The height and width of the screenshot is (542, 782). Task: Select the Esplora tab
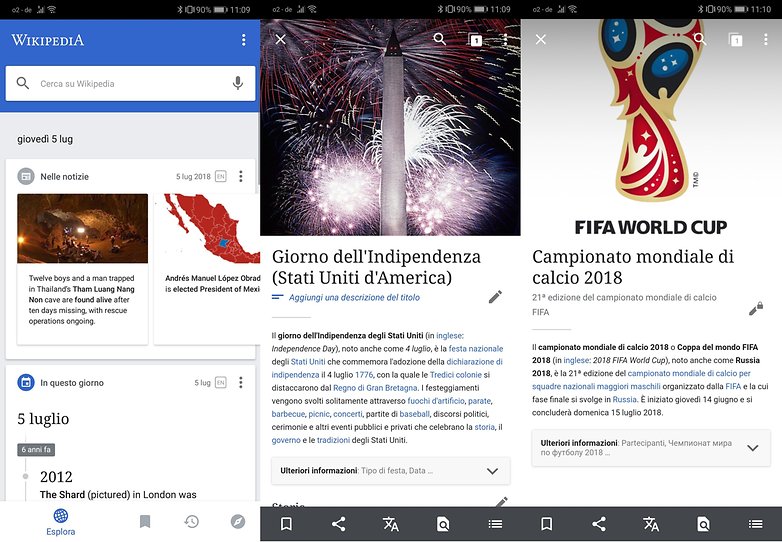tap(61, 522)
